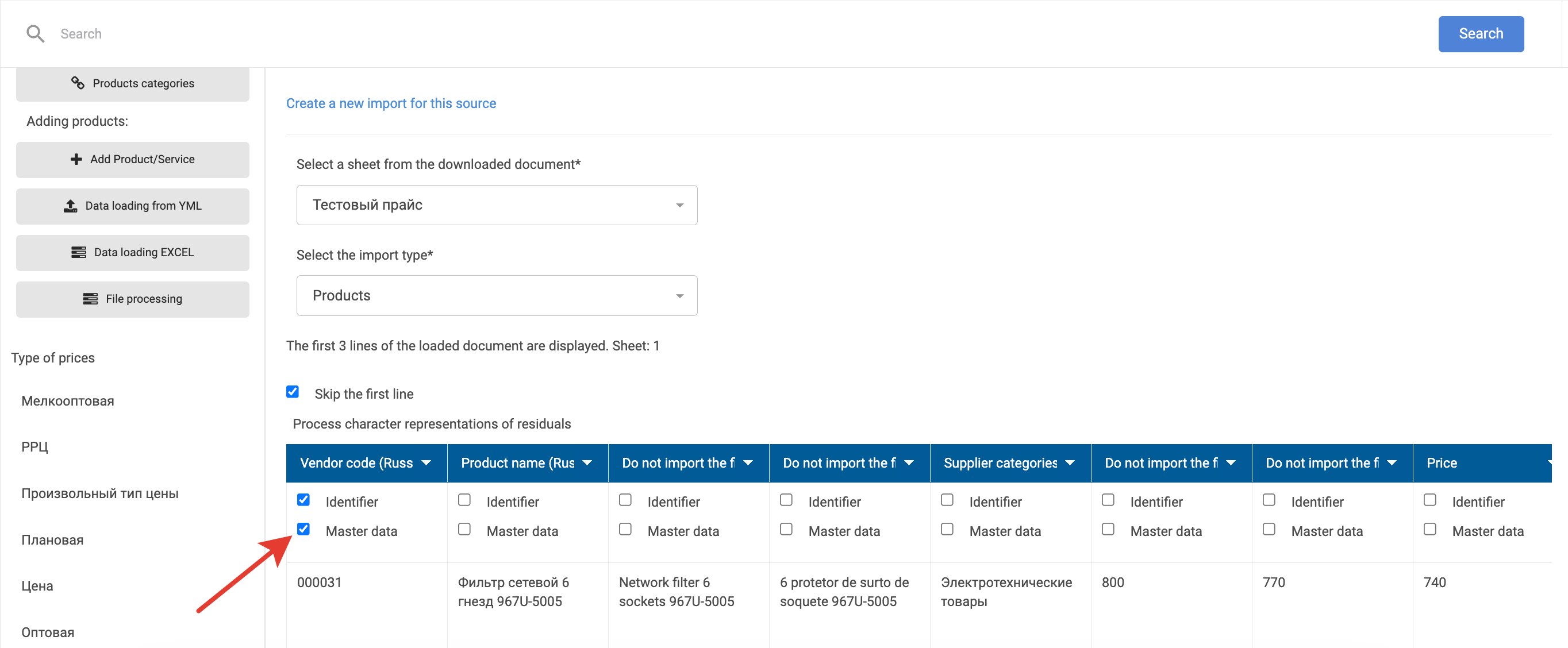1568x648 pixels.
Task: Uncheck Master data under Vendor code
Action: [303, 529]
